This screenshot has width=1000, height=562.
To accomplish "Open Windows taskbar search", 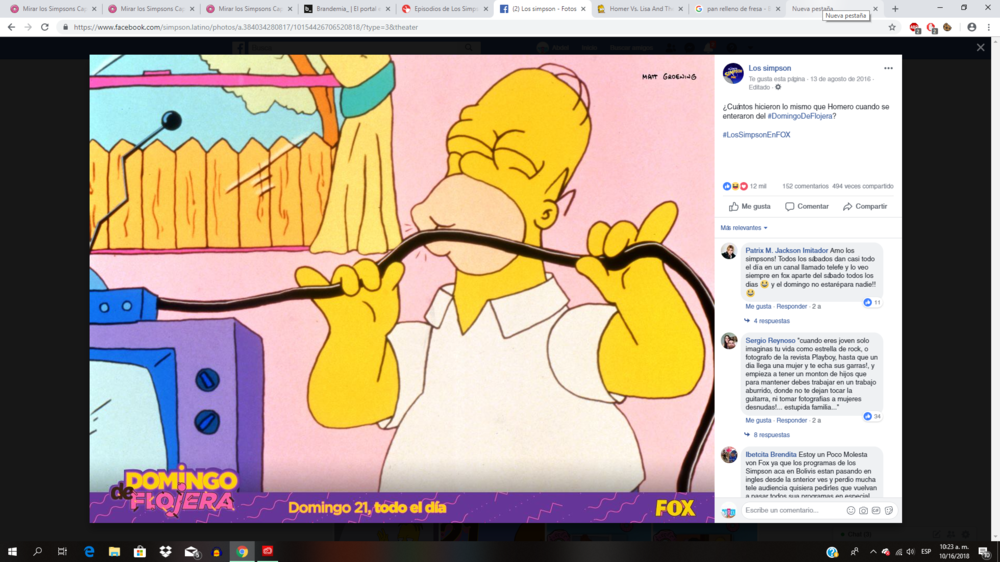I will (38, 552).
